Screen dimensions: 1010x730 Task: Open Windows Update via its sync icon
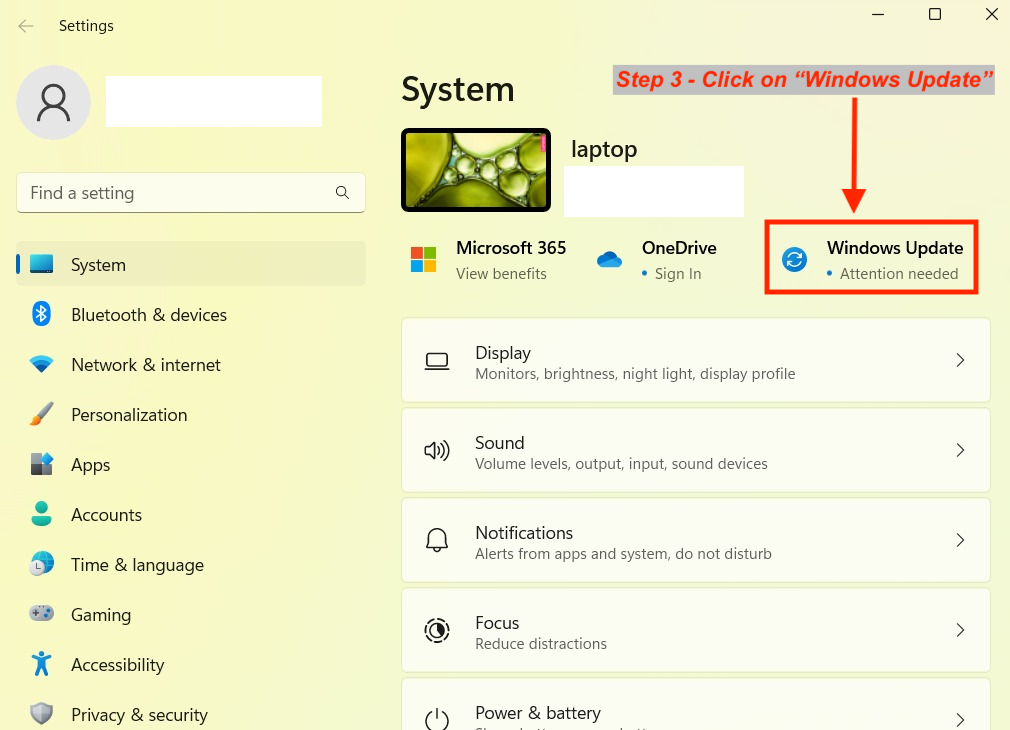pos(794,258)
